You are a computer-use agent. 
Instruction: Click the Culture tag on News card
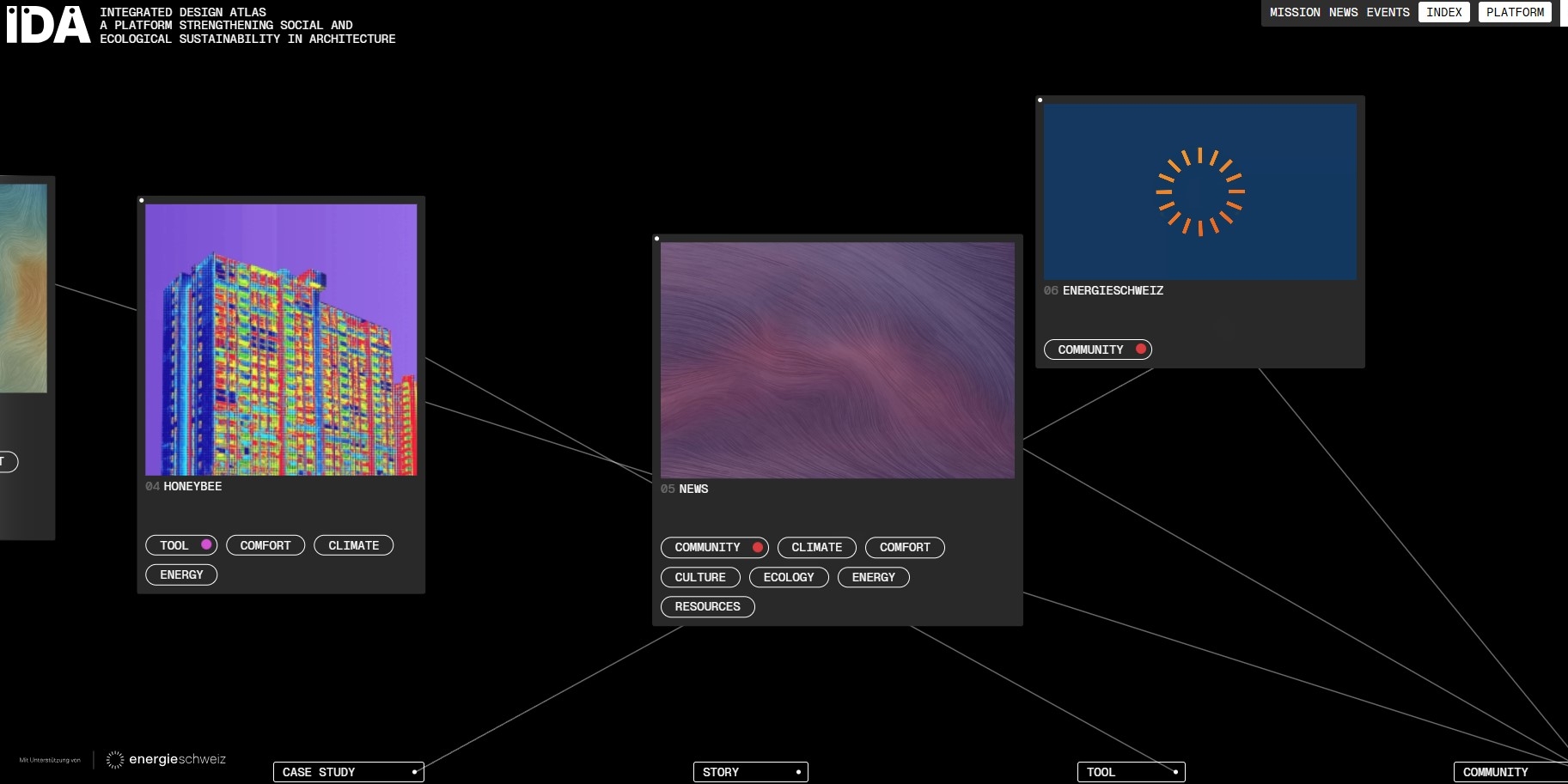pos(700,577)
